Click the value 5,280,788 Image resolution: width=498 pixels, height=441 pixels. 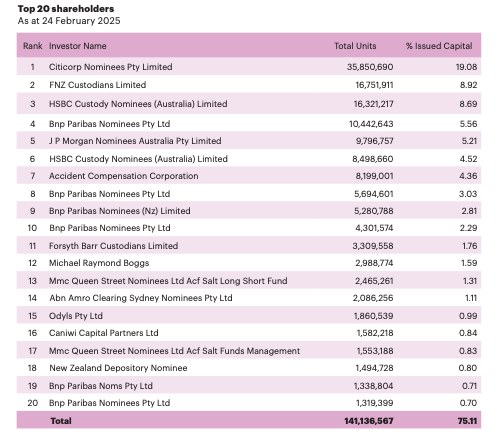click(373, 211)
